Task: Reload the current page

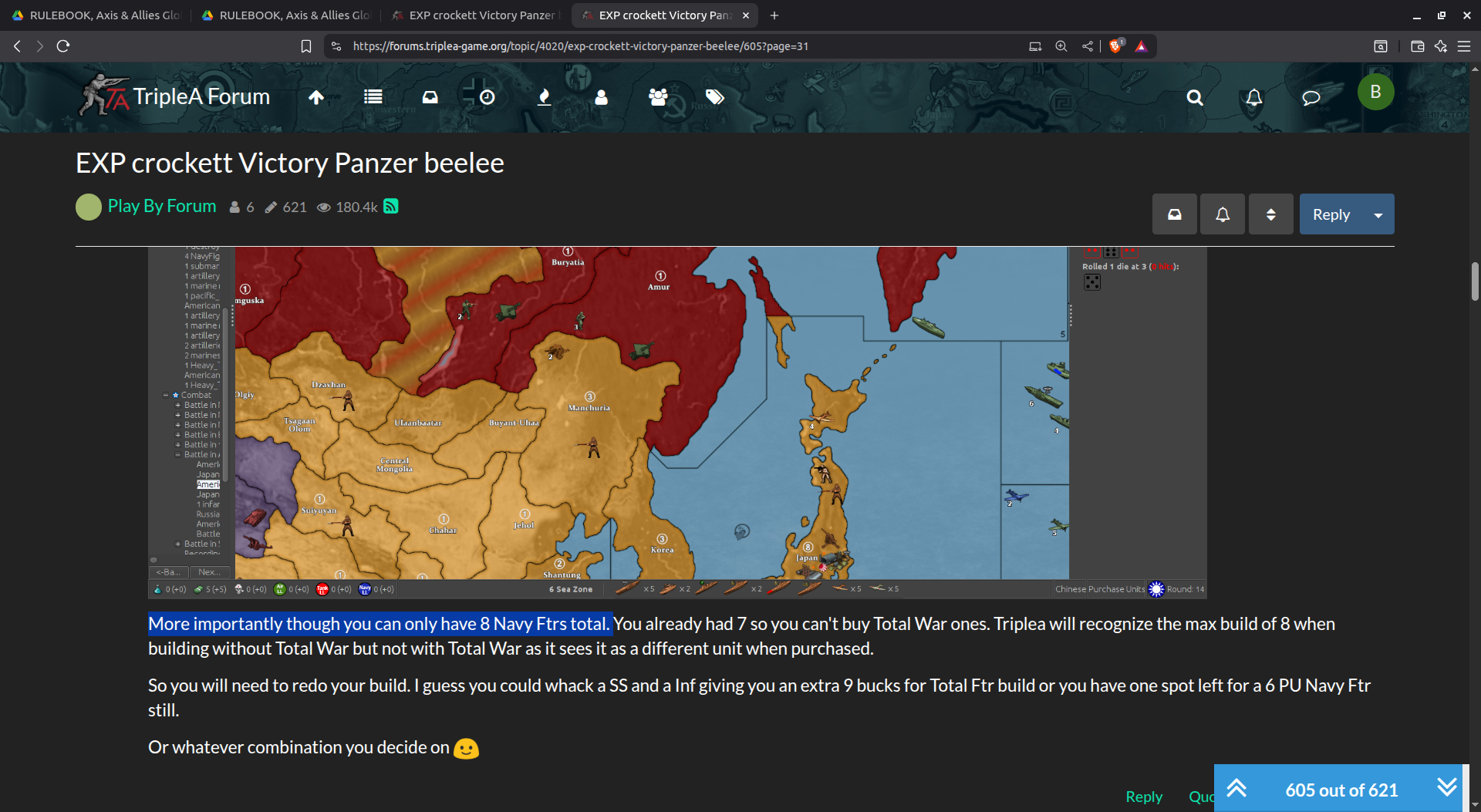Action: pyautogui.click(x=63, y=46)
